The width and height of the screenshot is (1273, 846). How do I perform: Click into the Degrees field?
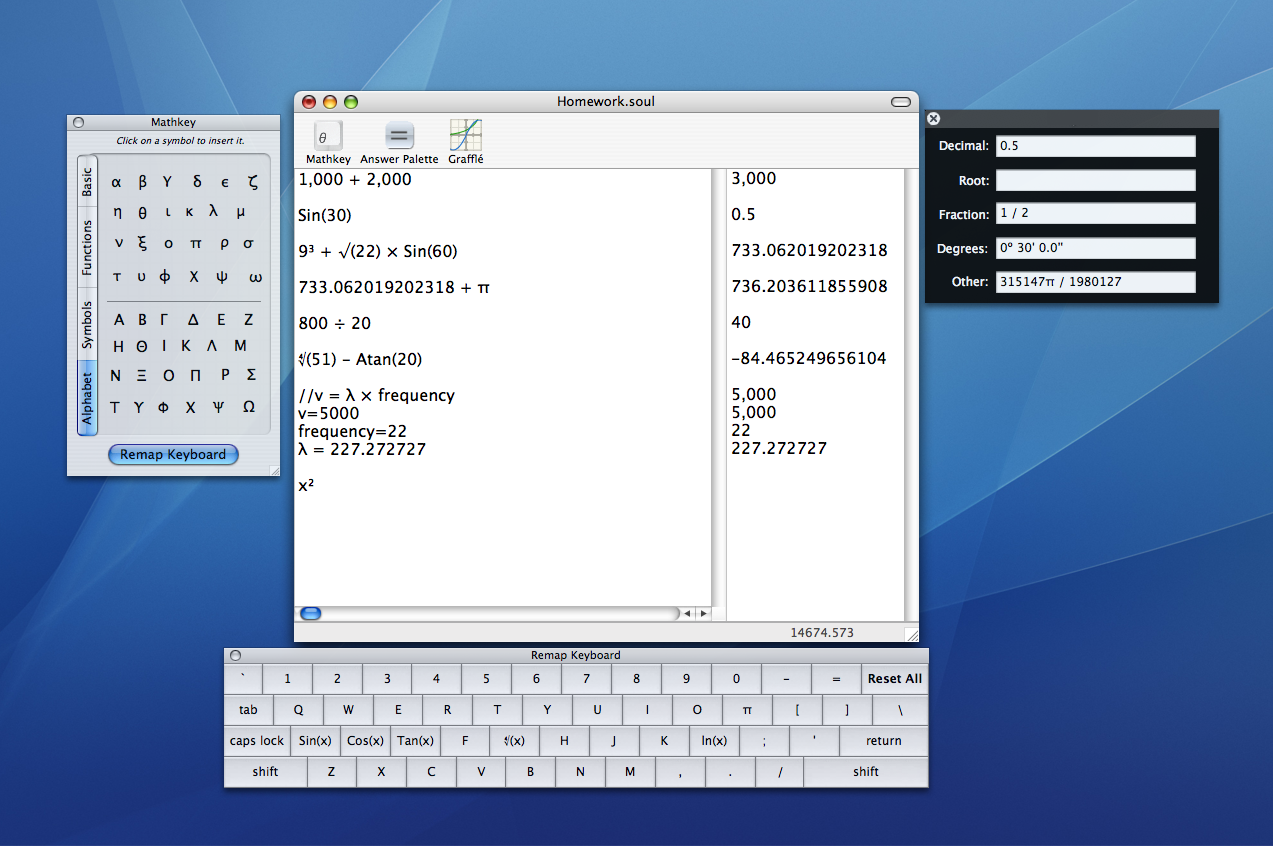pyautogui.click(x=1096, y=248)
